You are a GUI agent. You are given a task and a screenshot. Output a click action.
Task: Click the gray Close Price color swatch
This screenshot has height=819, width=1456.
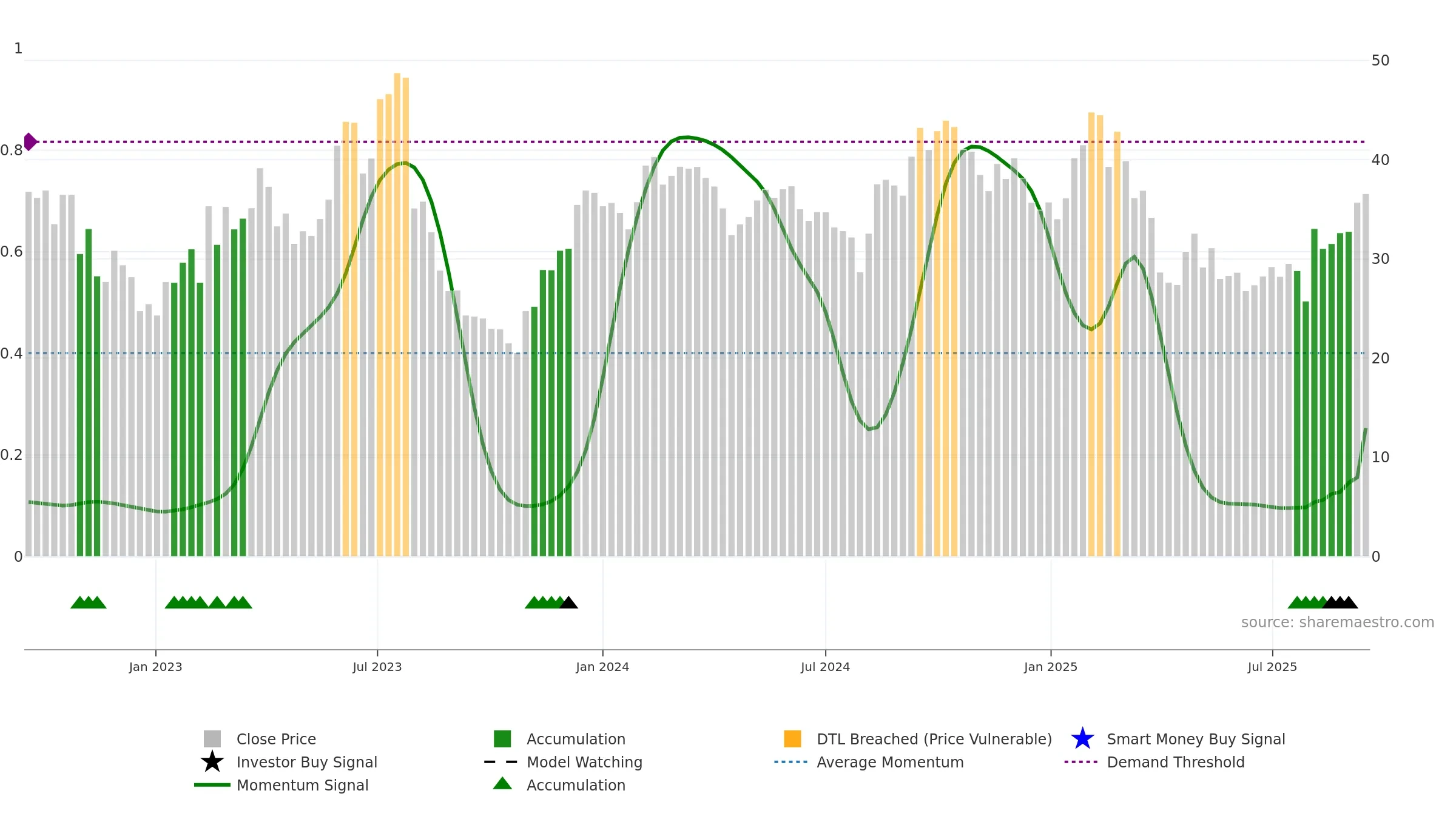tap(212, 739)
